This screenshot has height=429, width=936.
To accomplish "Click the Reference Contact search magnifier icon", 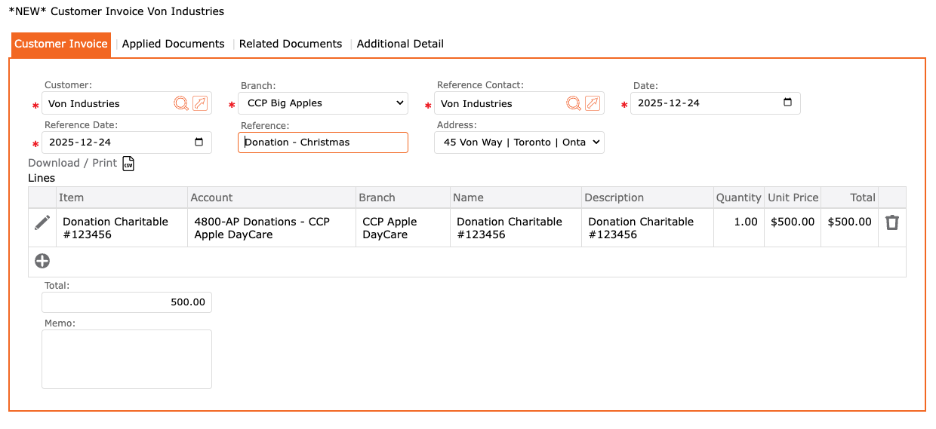I will [574, 103].
